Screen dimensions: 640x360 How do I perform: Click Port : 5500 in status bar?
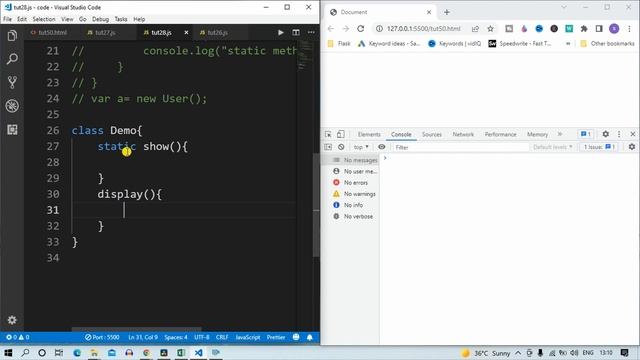click(x=102, y=337)
